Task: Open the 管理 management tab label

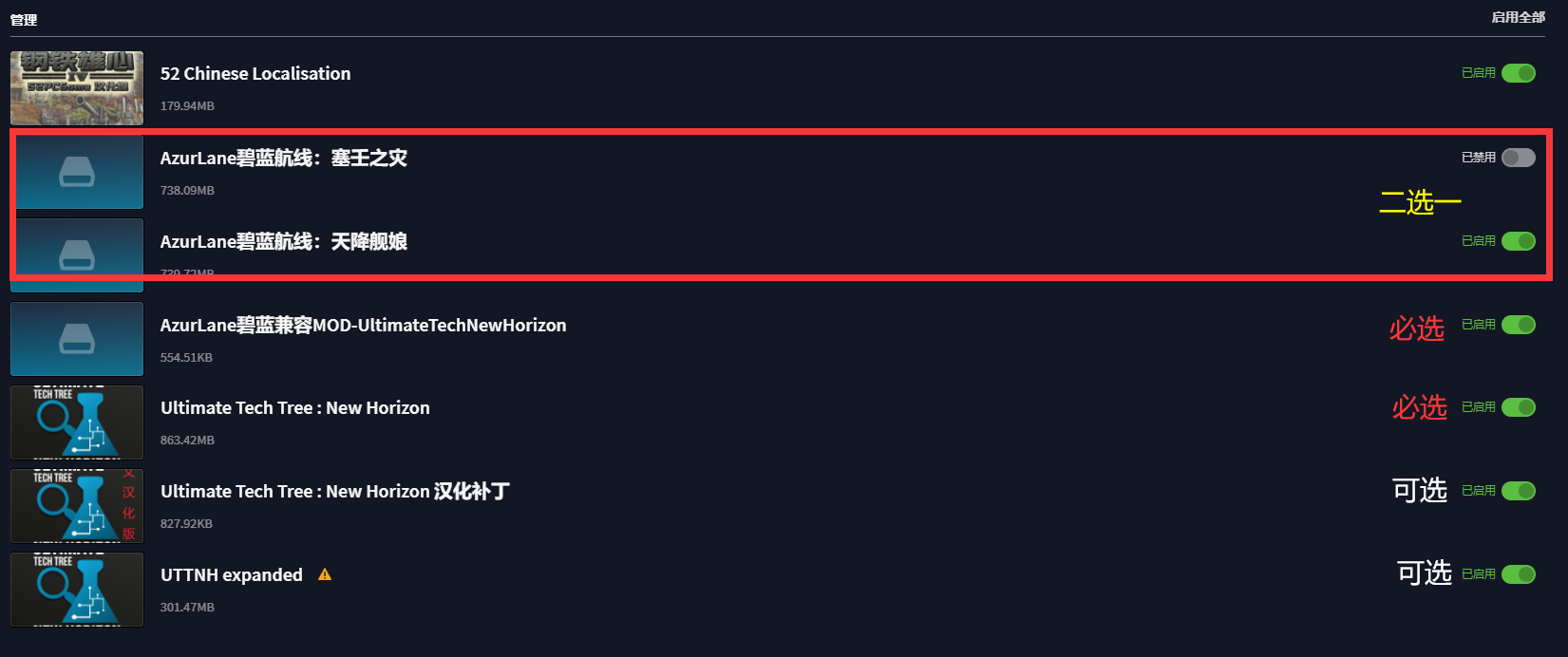Action: click(24, 19)
